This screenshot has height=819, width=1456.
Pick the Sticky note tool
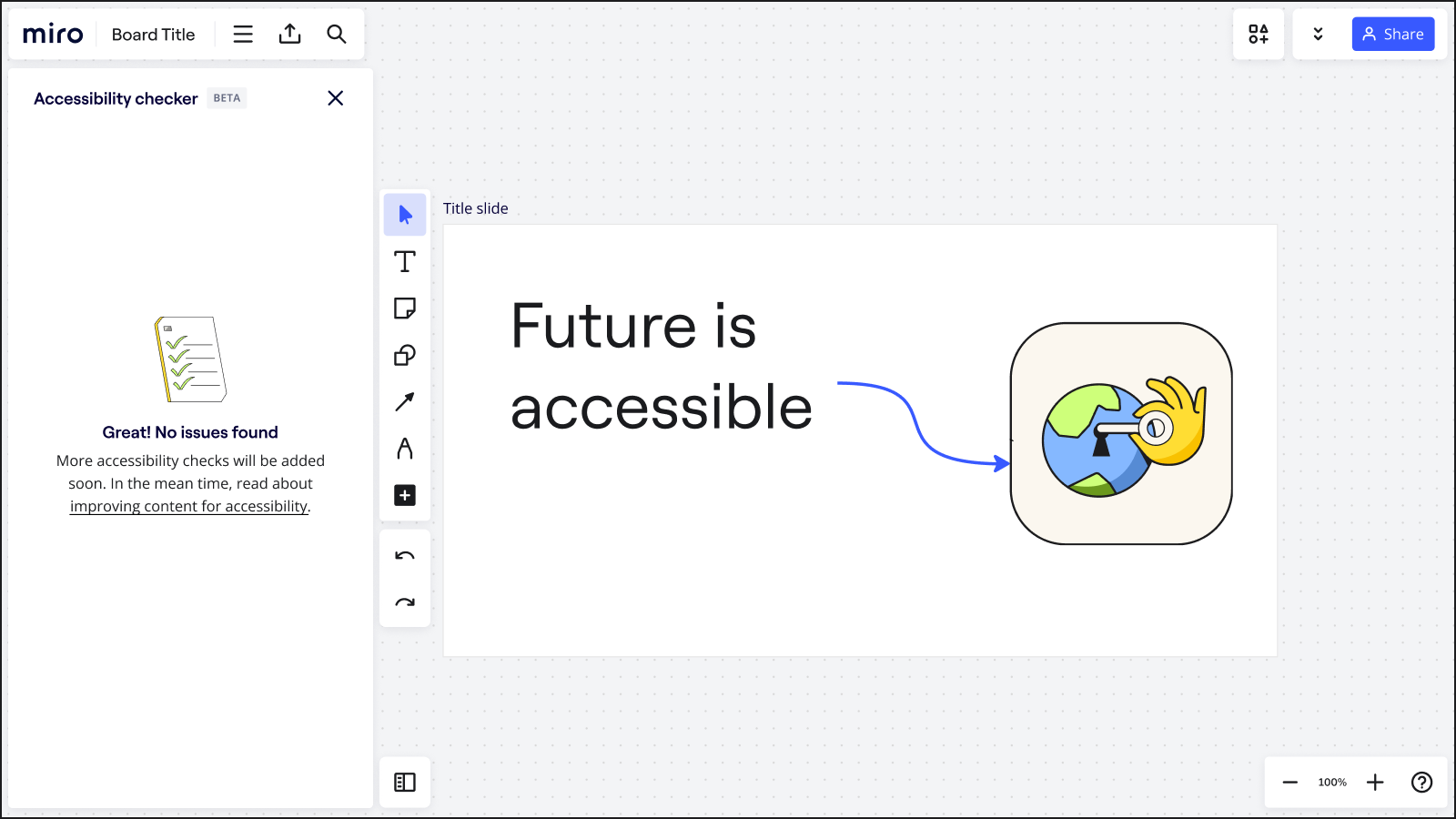pos(405,308)
